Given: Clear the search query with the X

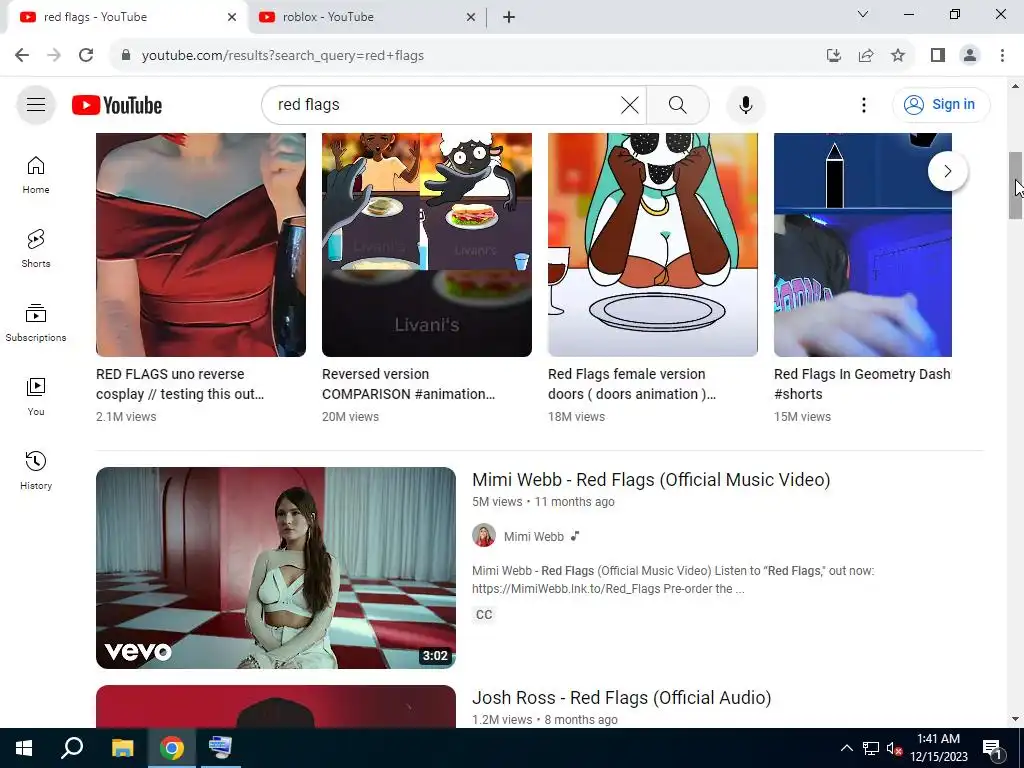Looking at the screenshot, I should (x=630, y=104).
